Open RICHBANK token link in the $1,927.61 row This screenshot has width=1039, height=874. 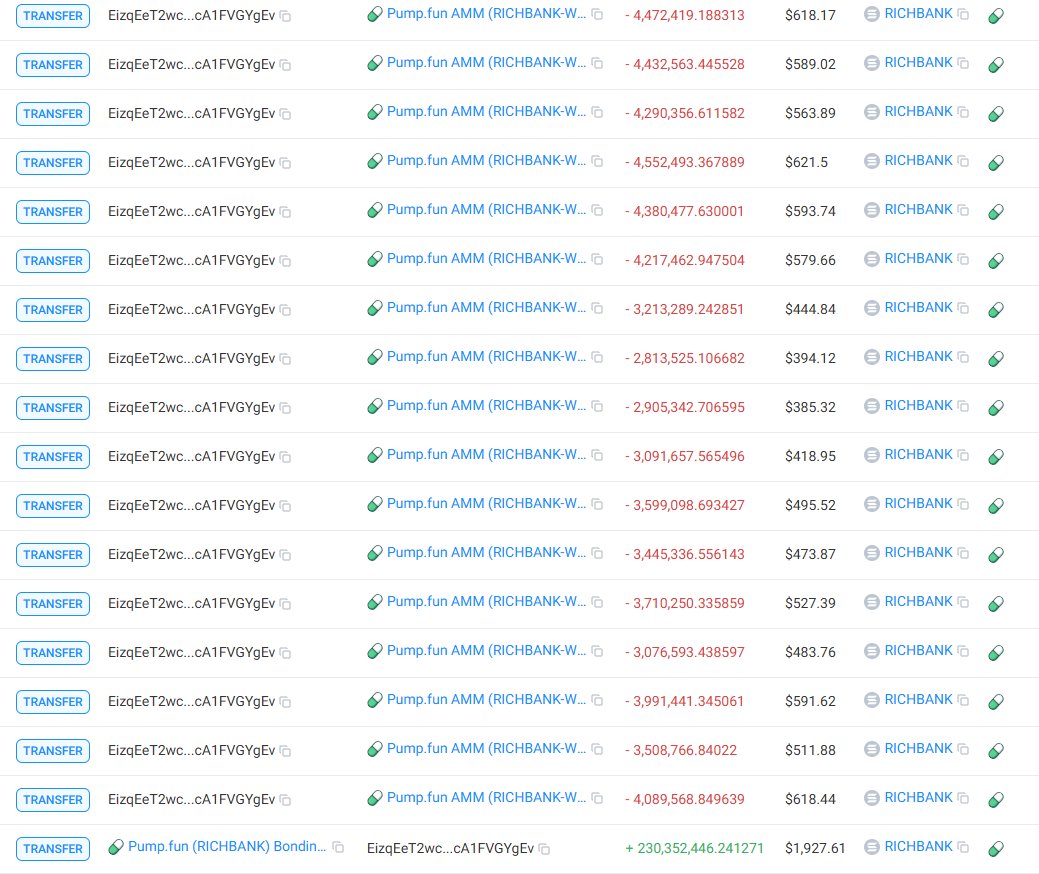pos(918,847)
